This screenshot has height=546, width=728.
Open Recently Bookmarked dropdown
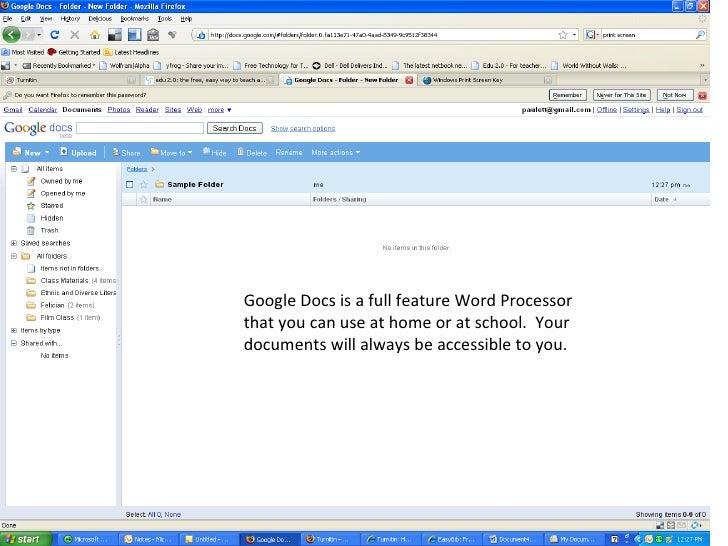pyautogui.click(x=59, y=65)
